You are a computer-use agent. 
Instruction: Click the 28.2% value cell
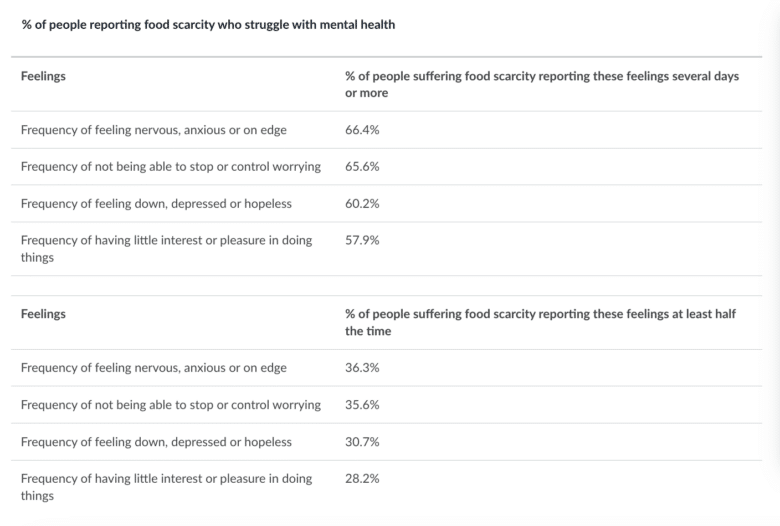point(362,478)
